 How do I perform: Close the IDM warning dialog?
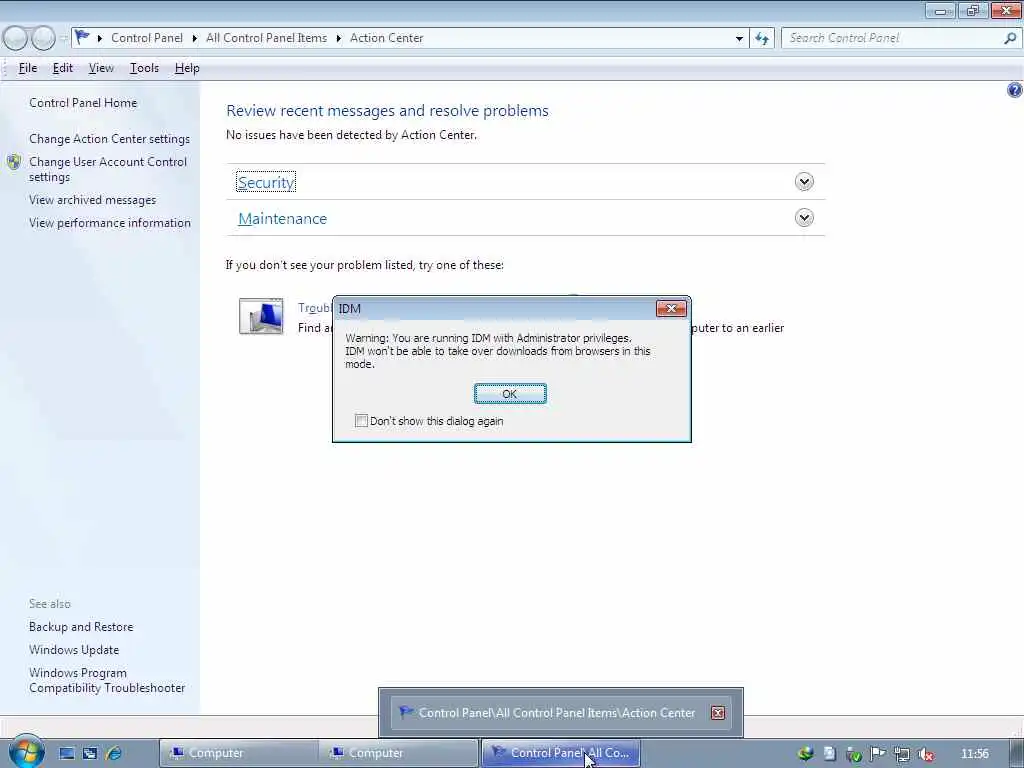click(x=671, y=308)
